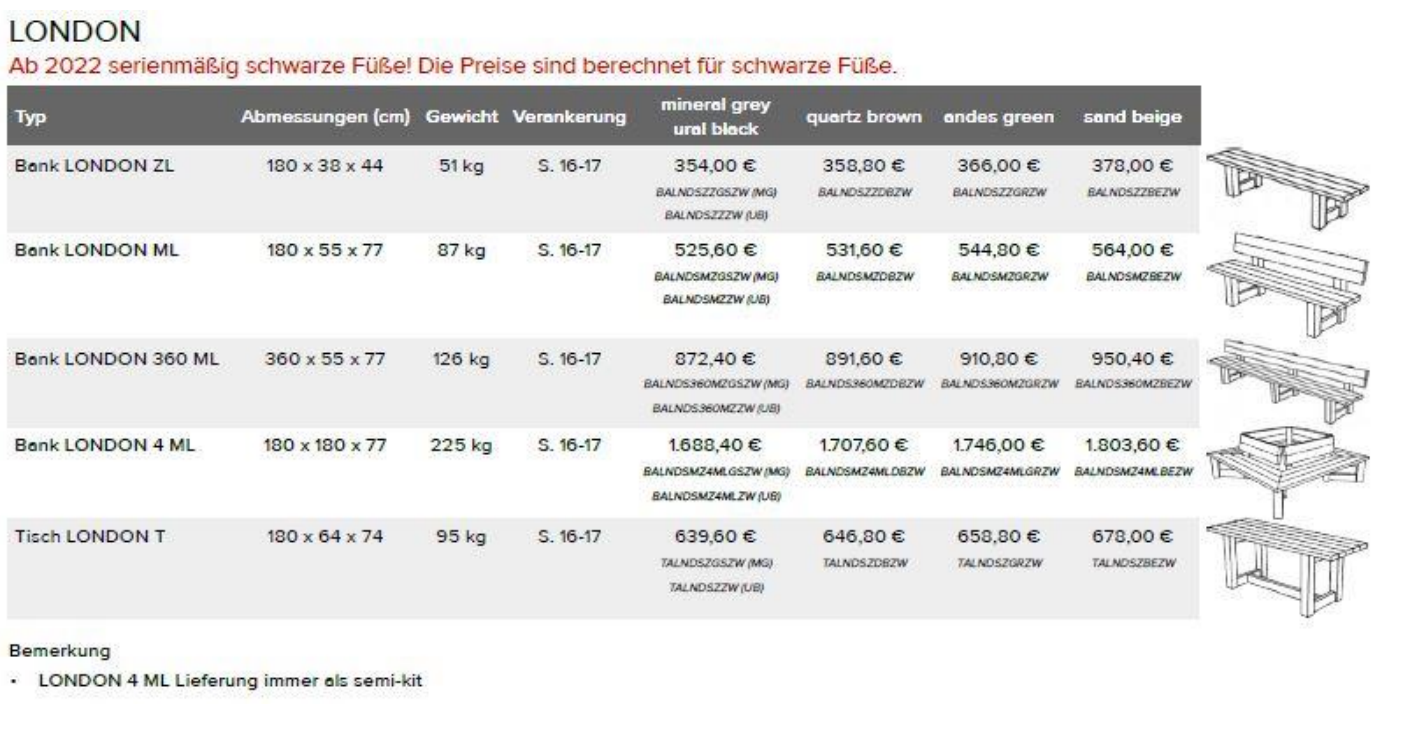Click S. 16-17 reference for Bank LONDON ML
The height and width of the screenshot is (738, 1403).
point(567,251)
